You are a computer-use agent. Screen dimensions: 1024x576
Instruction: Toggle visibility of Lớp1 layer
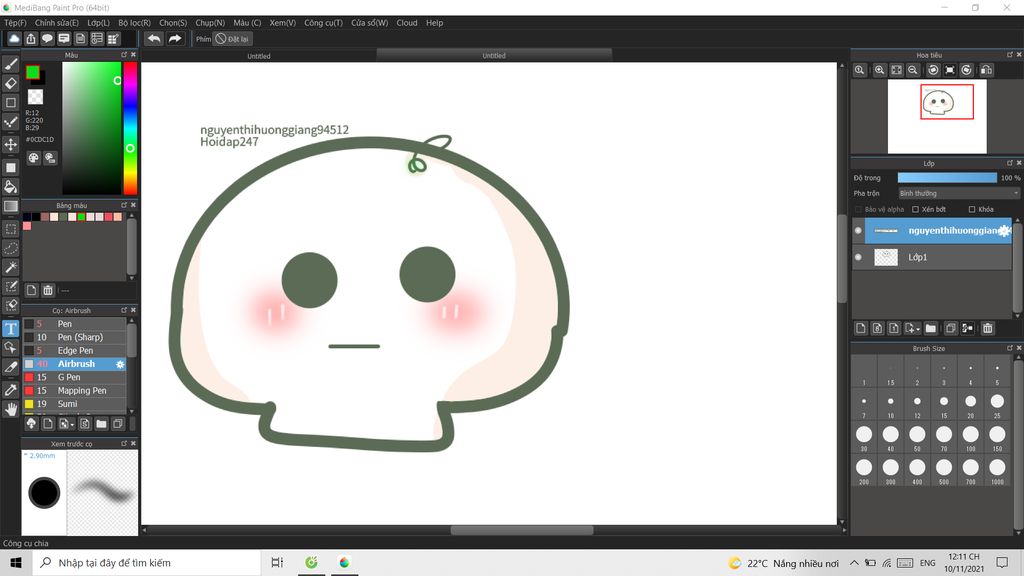click(858, 257)
